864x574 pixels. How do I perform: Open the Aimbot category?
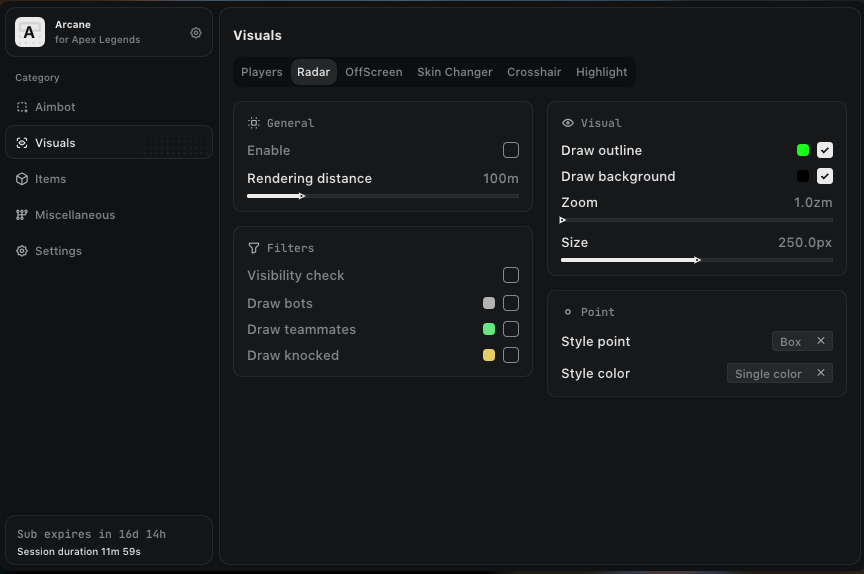tap(55, 107)
